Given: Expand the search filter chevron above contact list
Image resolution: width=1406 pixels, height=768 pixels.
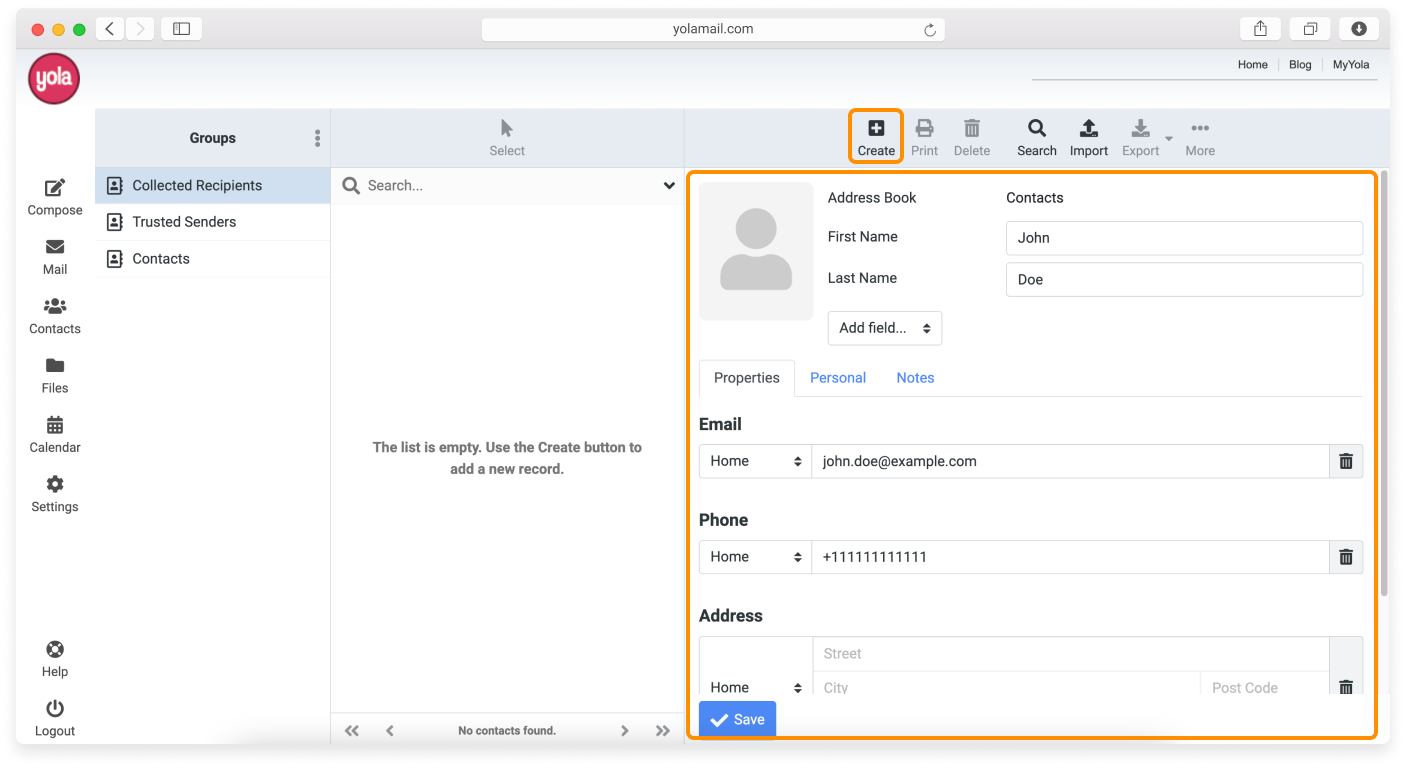Looking at the screenshot, I should [668, 185].
